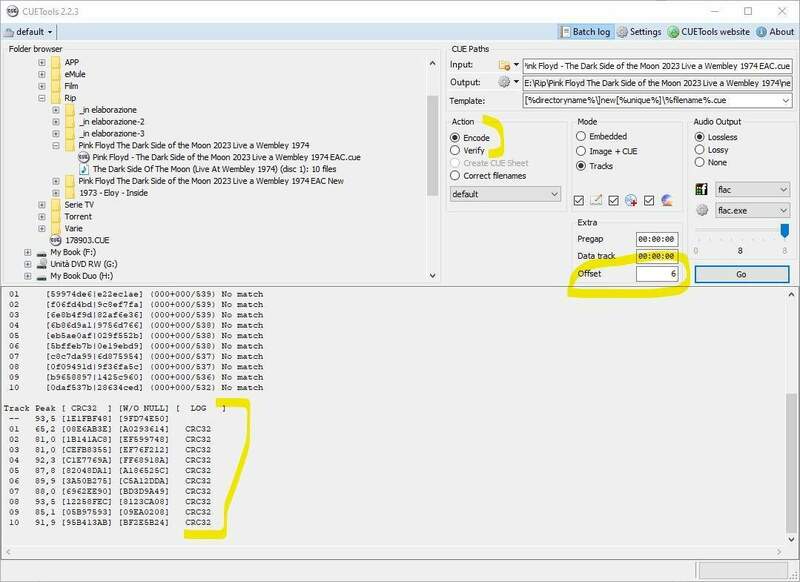This screenshot has width=800, height=582.
Task: Click the flac.exe encoder gear icon
Action: point(702,211)
